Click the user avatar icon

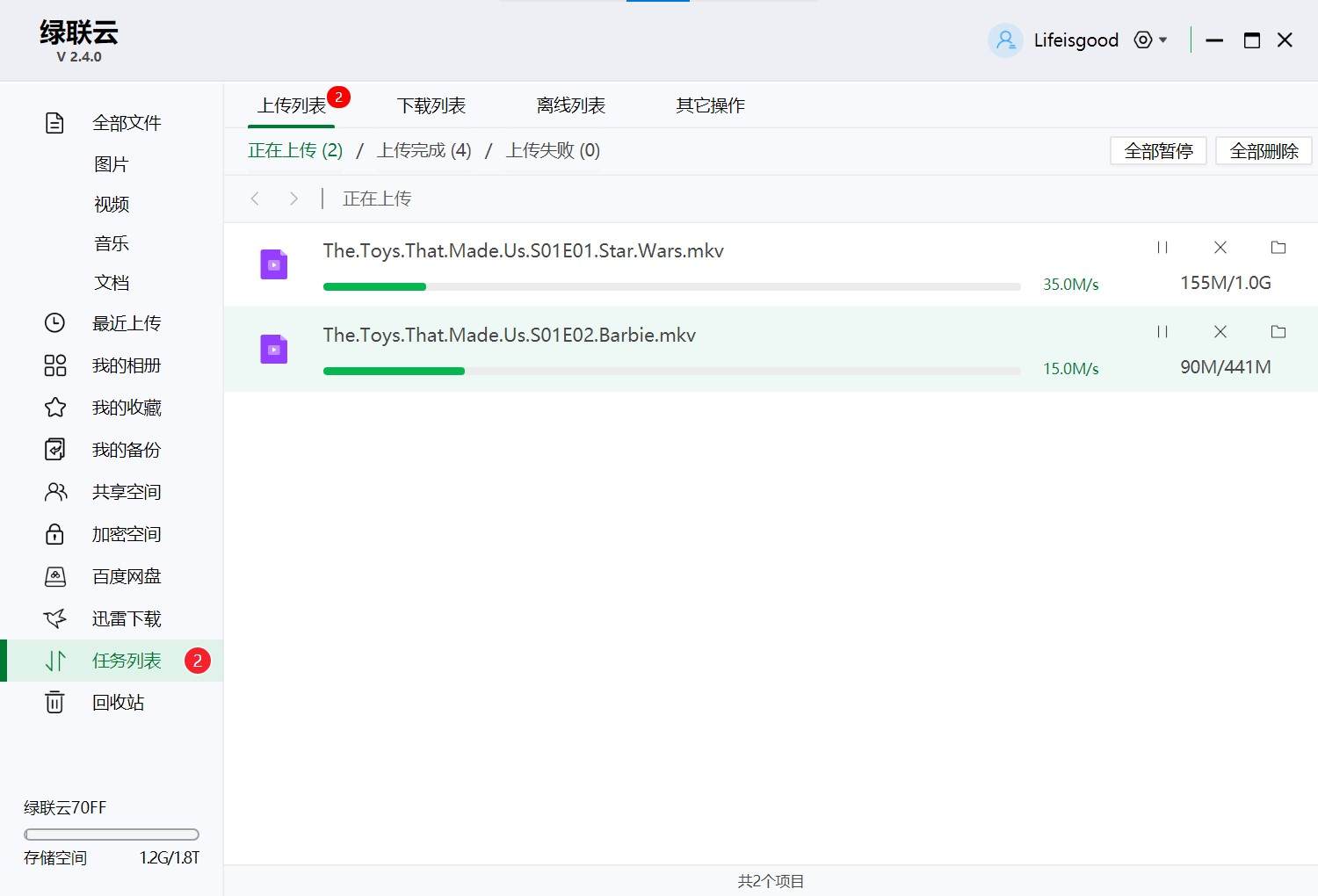click(1005, 40)
